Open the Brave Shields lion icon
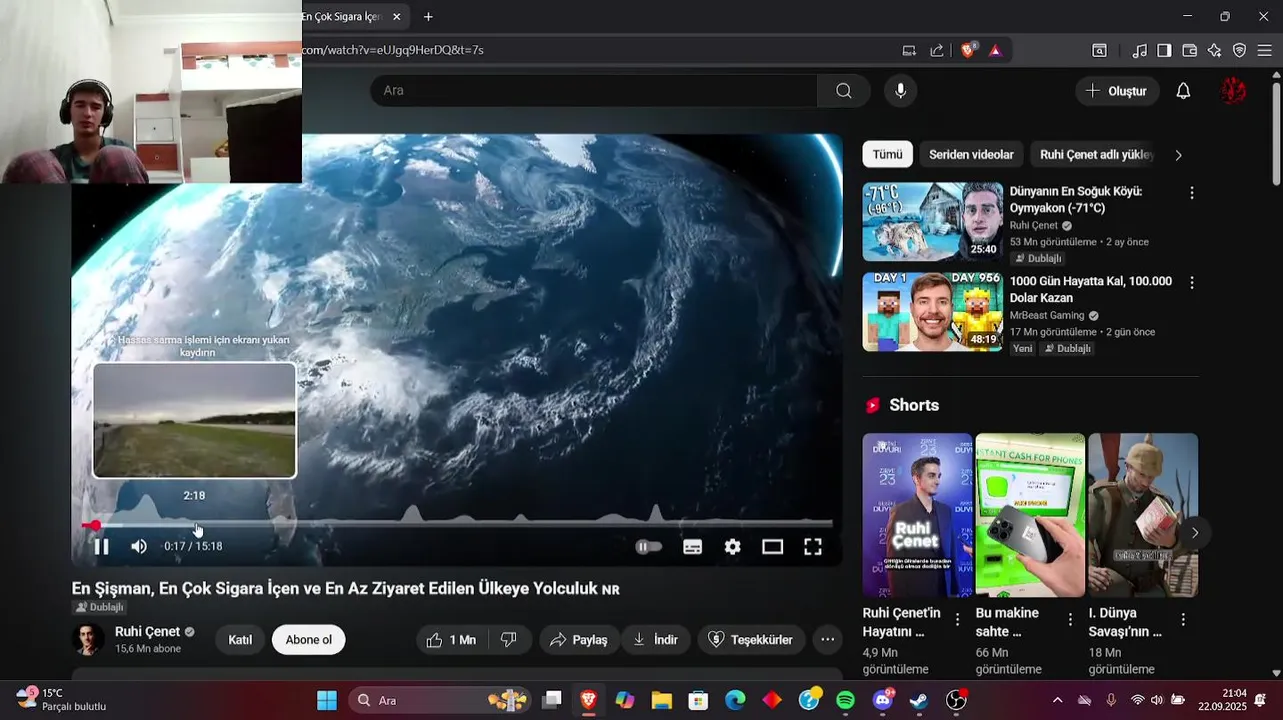1283x720 pixels. [x=968, y=50]
